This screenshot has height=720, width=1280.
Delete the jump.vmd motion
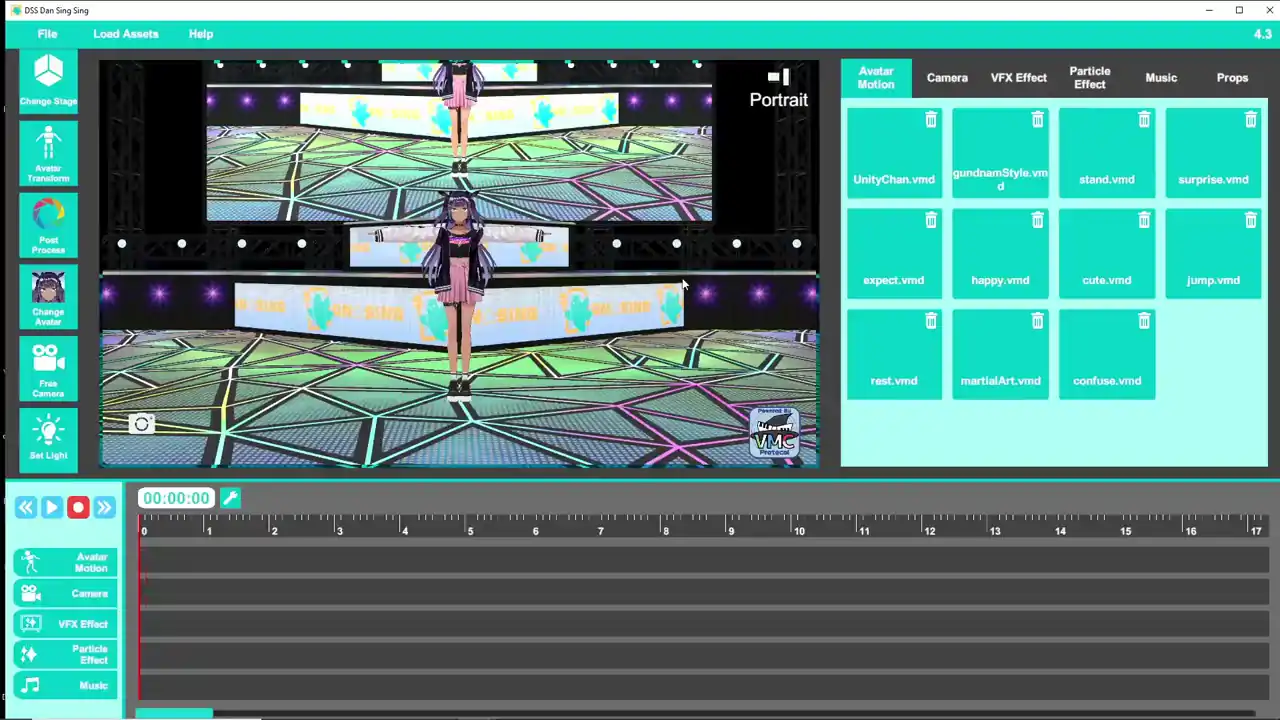pyautogui.click(x=1250, y=220)
